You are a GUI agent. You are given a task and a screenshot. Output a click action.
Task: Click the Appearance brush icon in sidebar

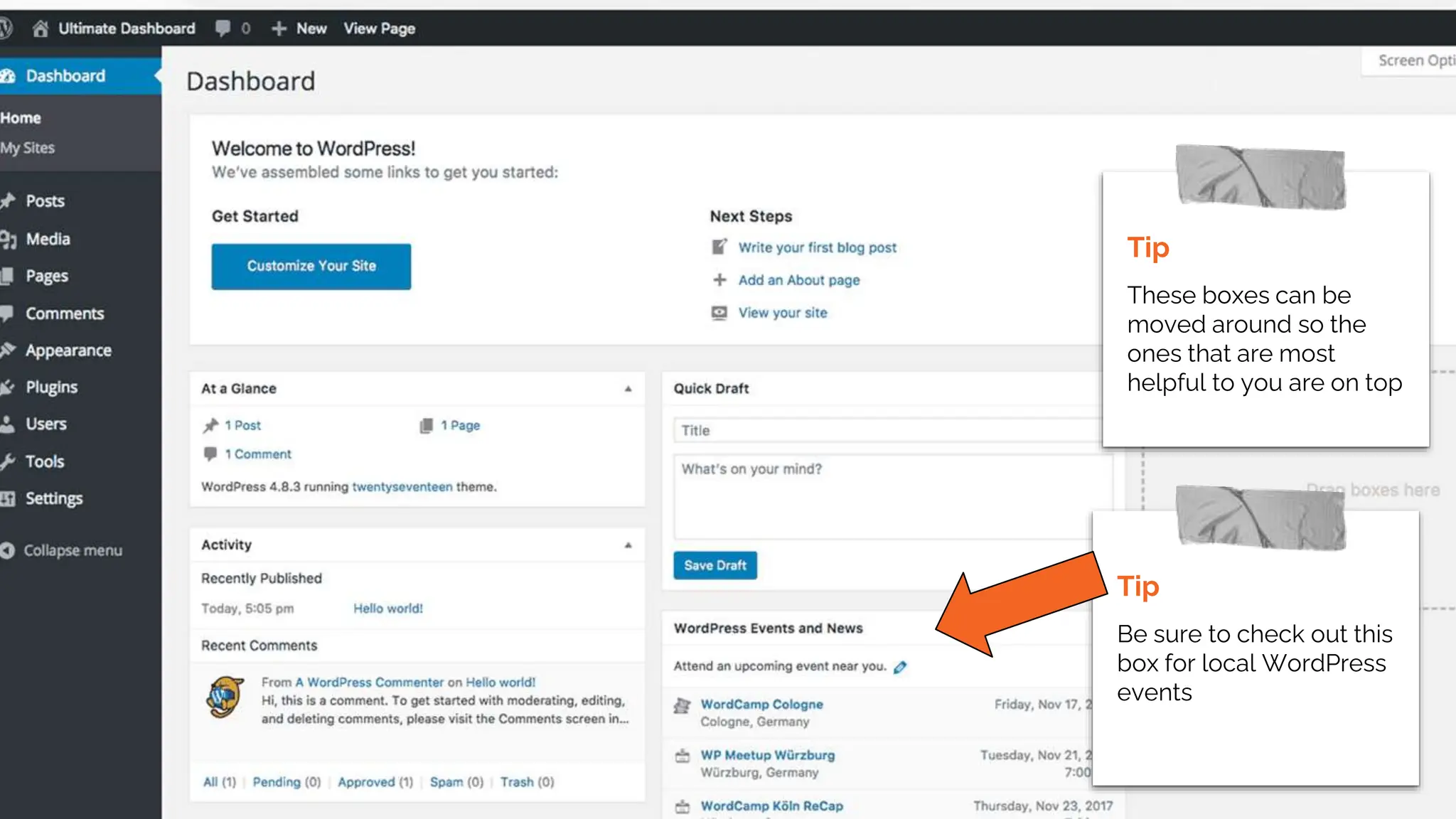[x=8, y=350]
